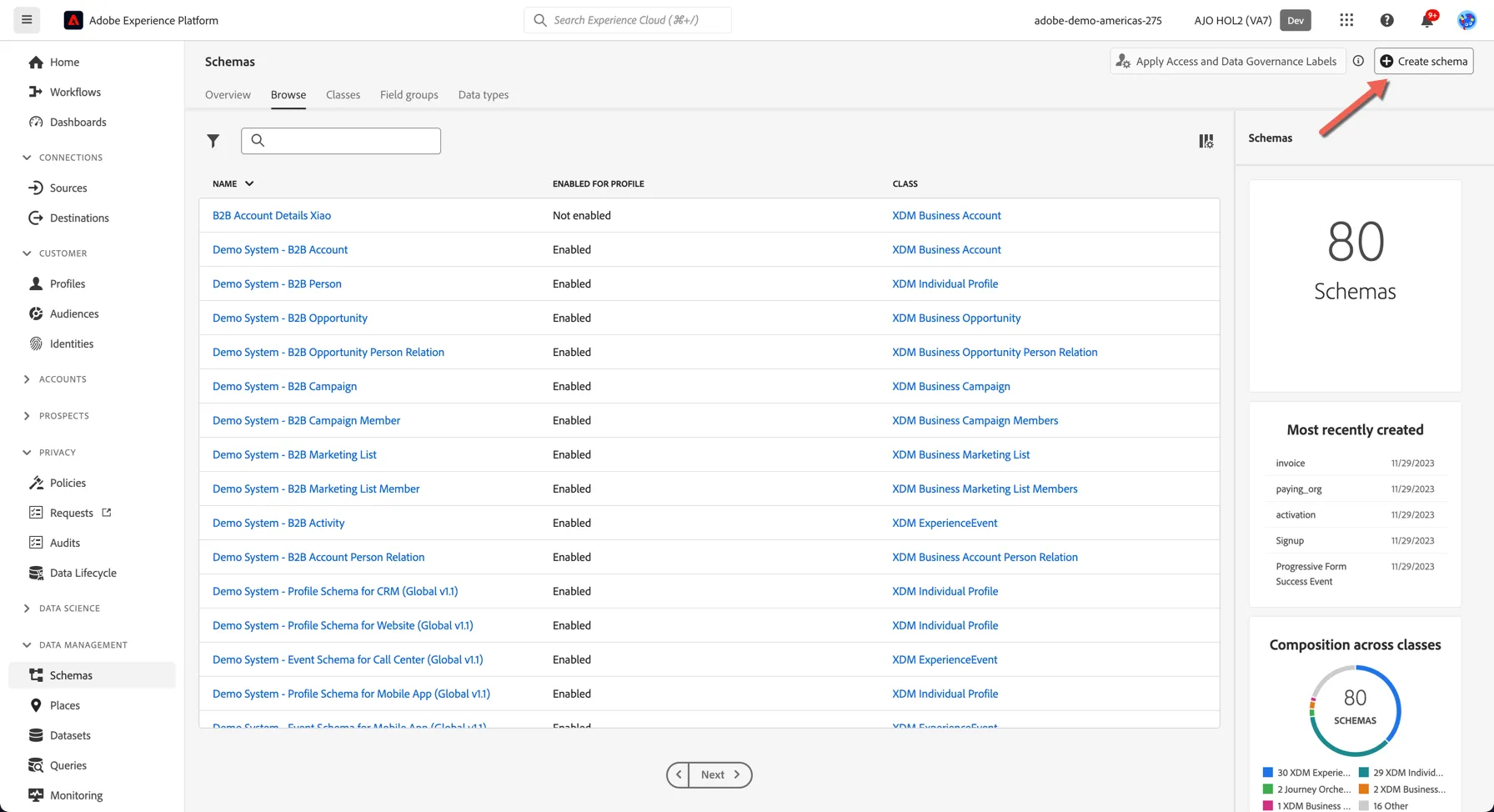
Task: Focus the Search Experience Cloud box
Action: tap(628, 20)
